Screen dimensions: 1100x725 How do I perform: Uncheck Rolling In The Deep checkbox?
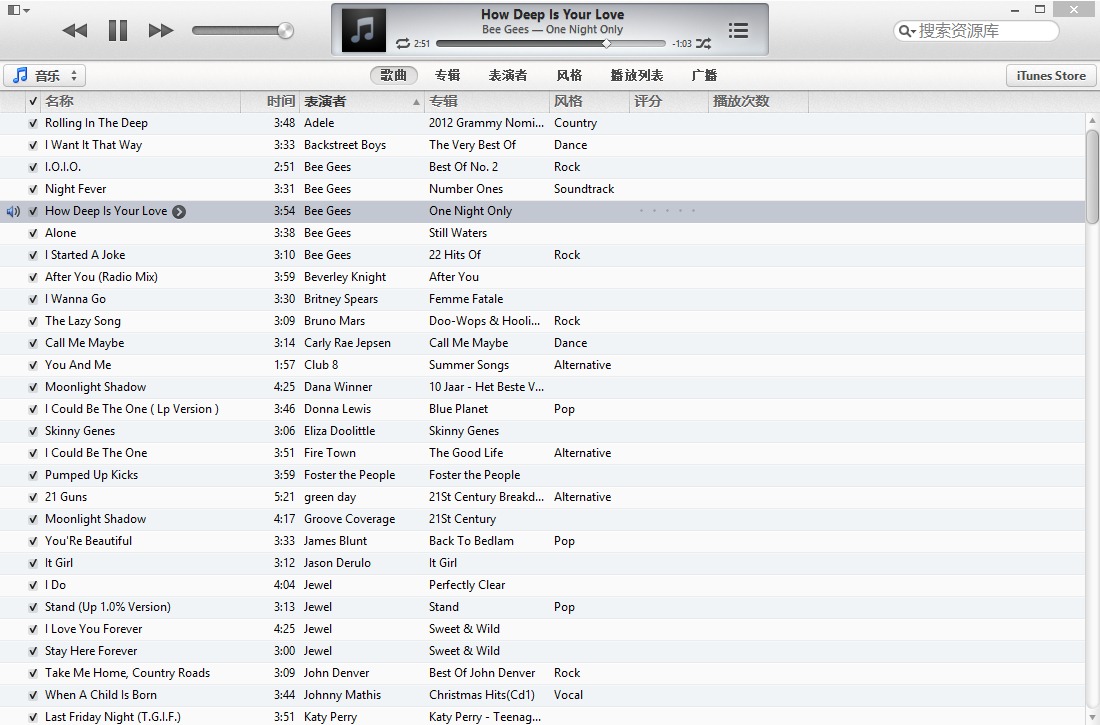pos(33,124)
